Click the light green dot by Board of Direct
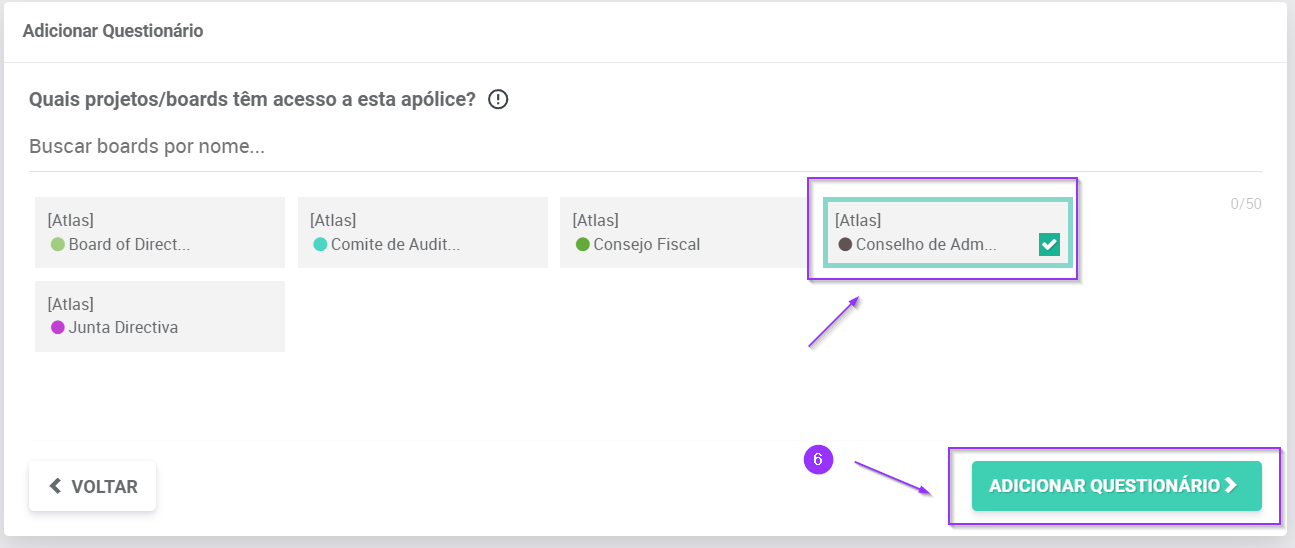1295x548 pixels. tap(57, 244)
